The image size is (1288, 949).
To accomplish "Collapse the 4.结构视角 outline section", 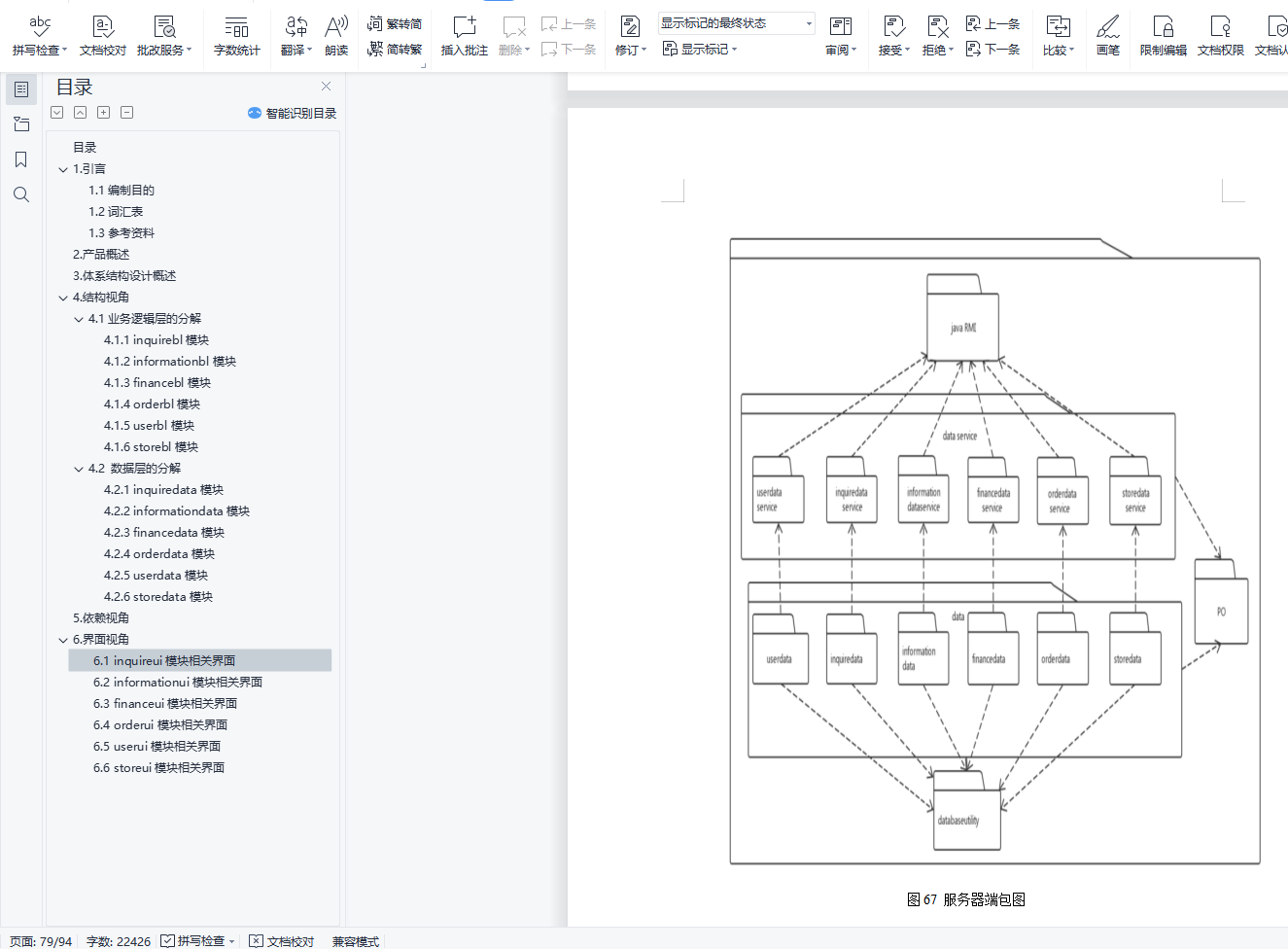I will coord(63,298).
